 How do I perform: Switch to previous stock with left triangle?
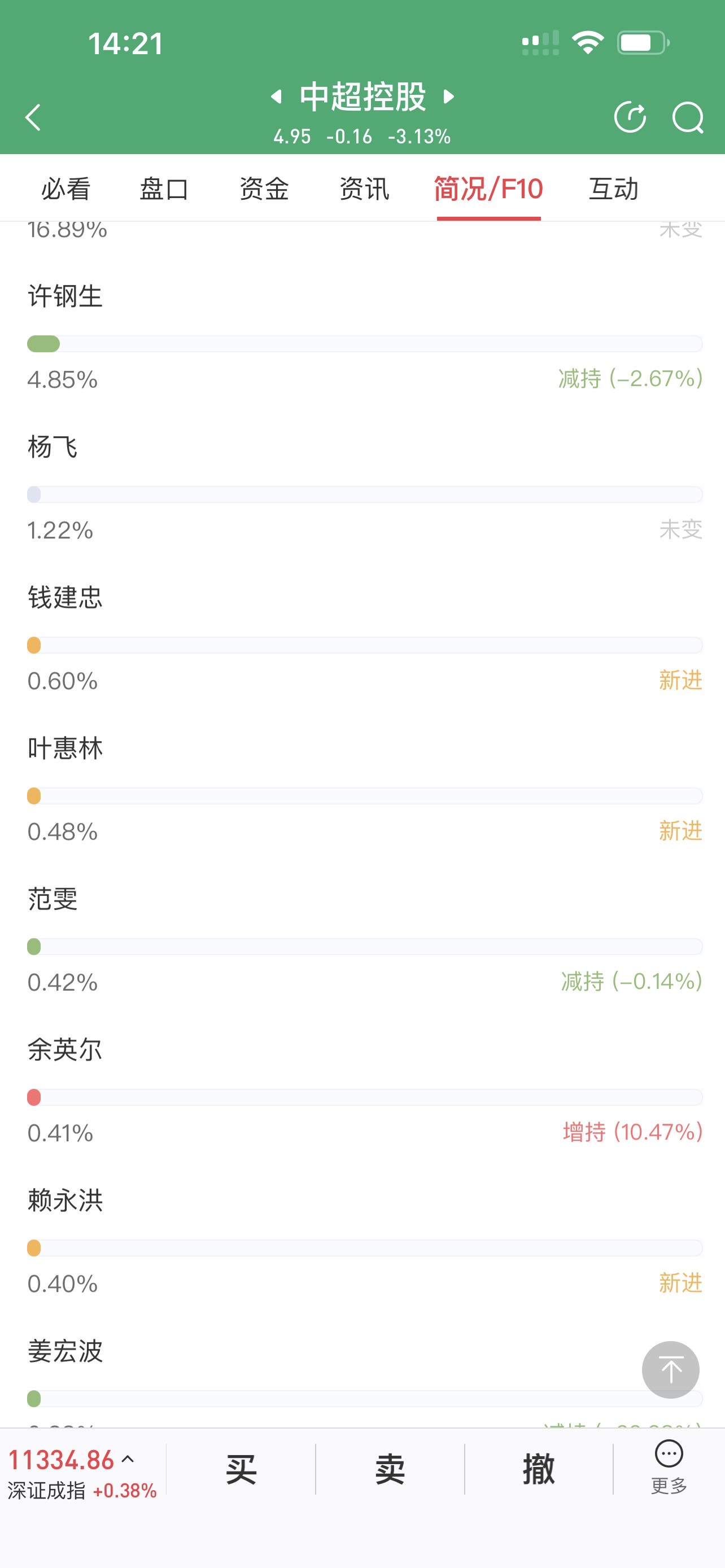point(276,96)
